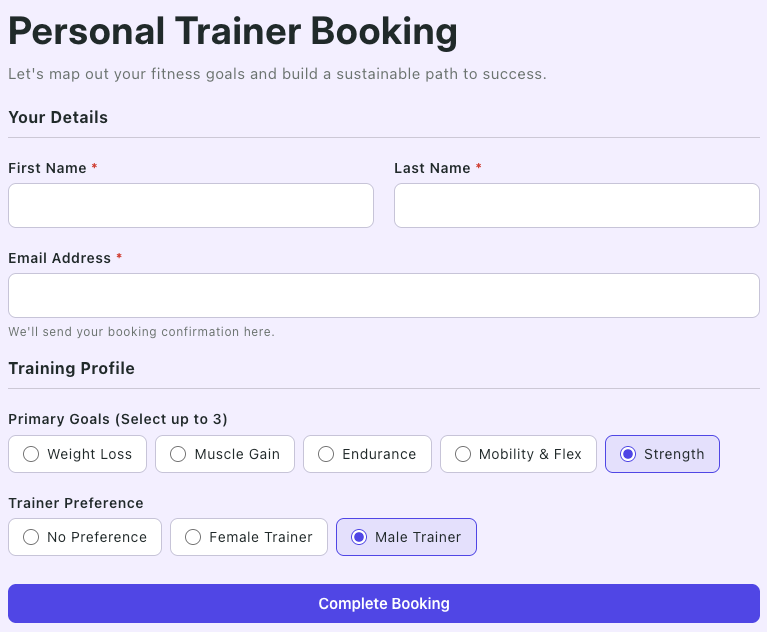Image resolution: width=767 pixels, height=632 pixels.
Task: Focus the Last Name text box
Action: (577, 205)
